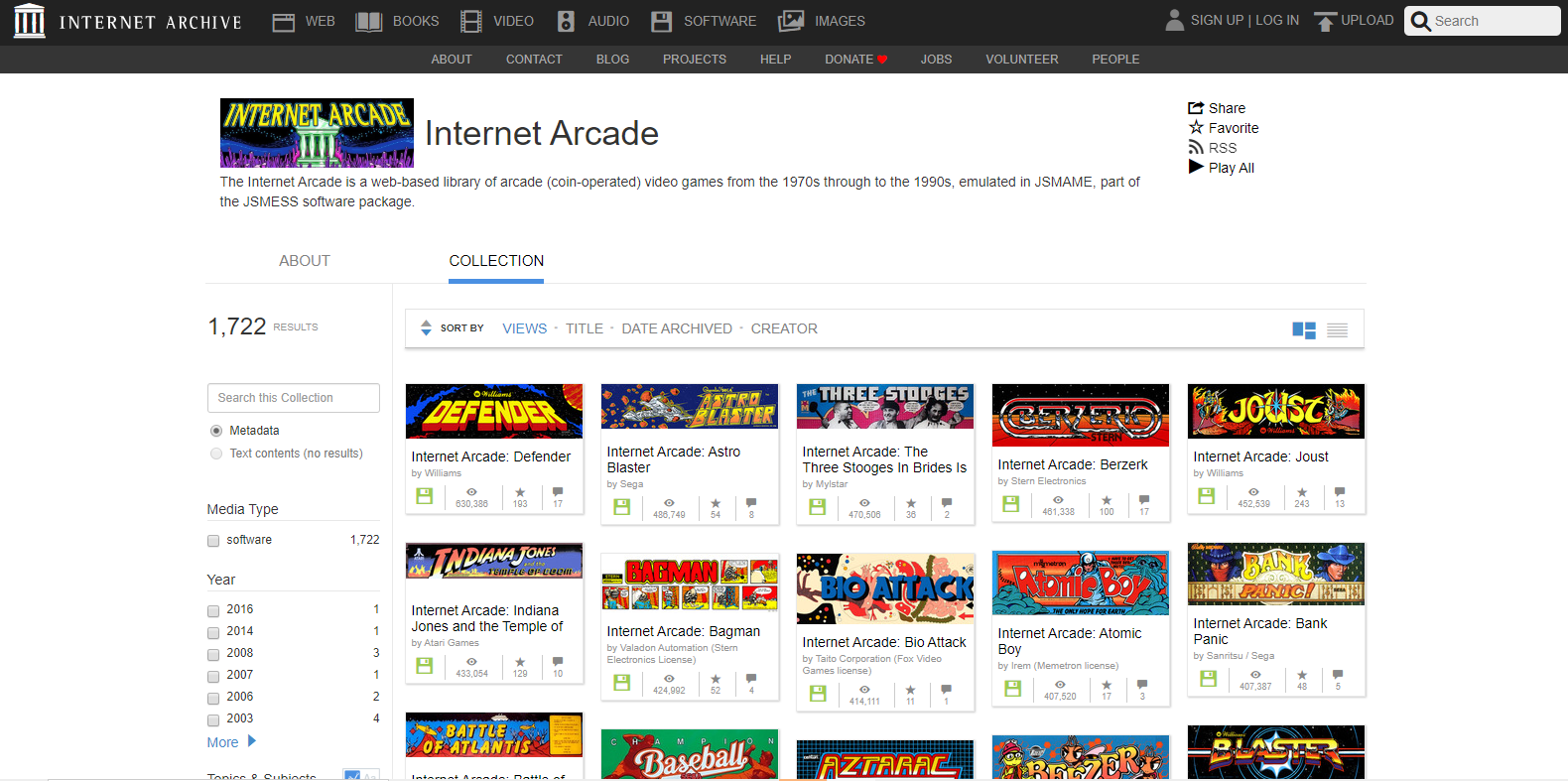Viewport: 1568px width, 781px height.
Task: Open the Indiana Jones game thumbnail
Action: (x=494, y=562)
